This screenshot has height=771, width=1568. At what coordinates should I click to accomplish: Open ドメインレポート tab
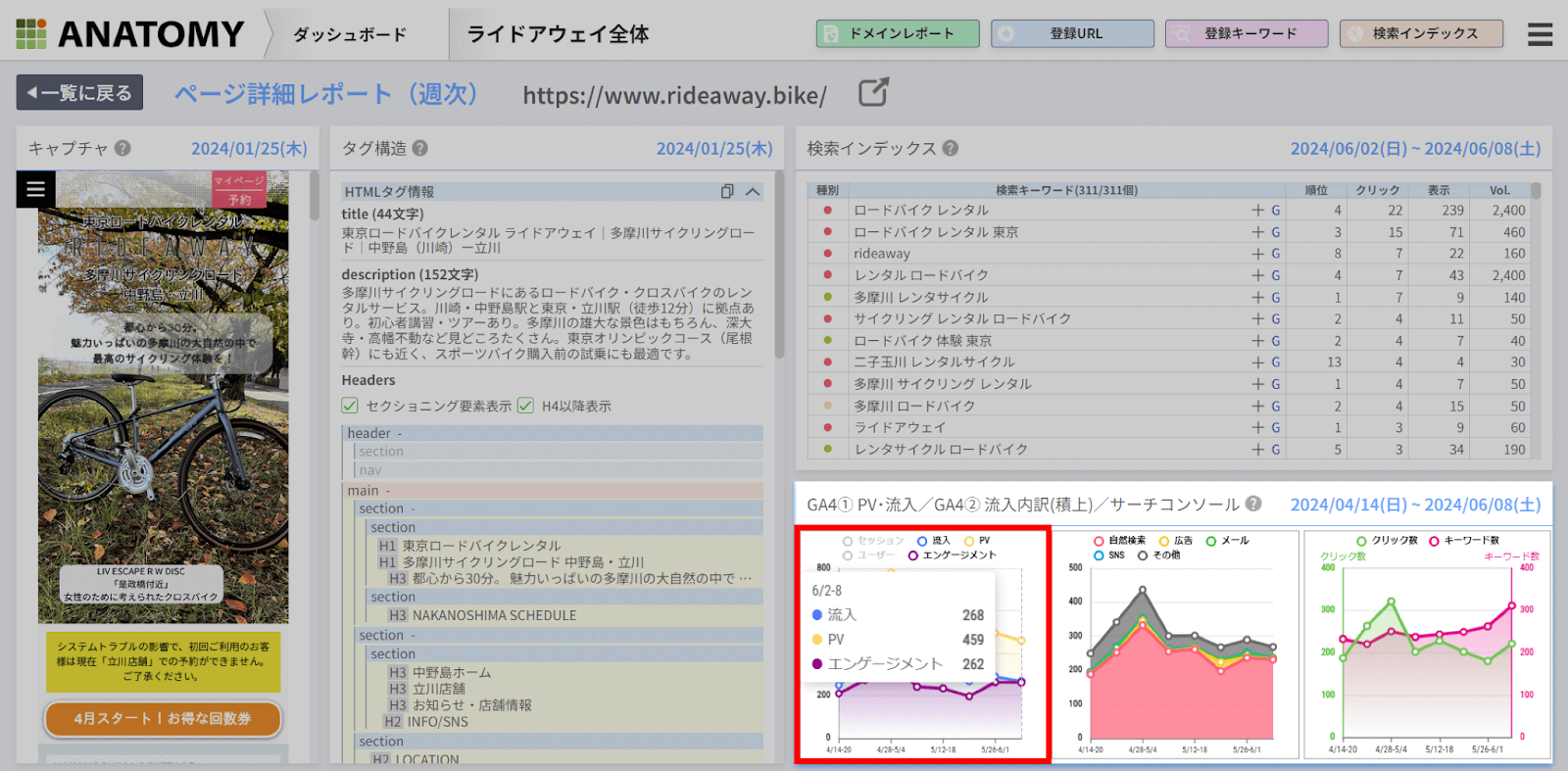pyautogui.click(x=898, y=33)
